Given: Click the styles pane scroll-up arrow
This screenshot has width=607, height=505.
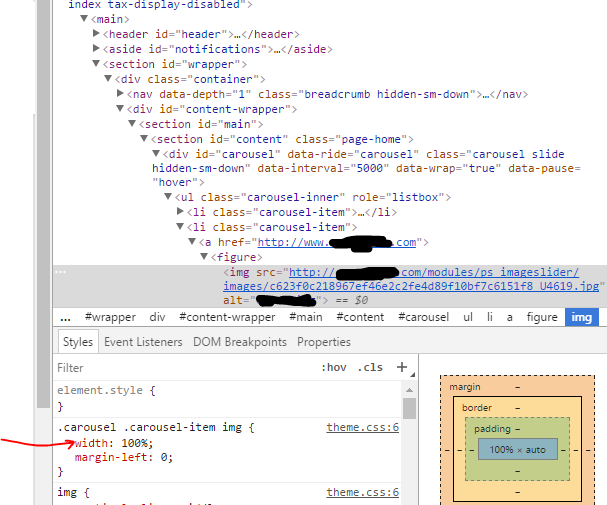Looking at the screenshot, I should click(x=409, y=390).
